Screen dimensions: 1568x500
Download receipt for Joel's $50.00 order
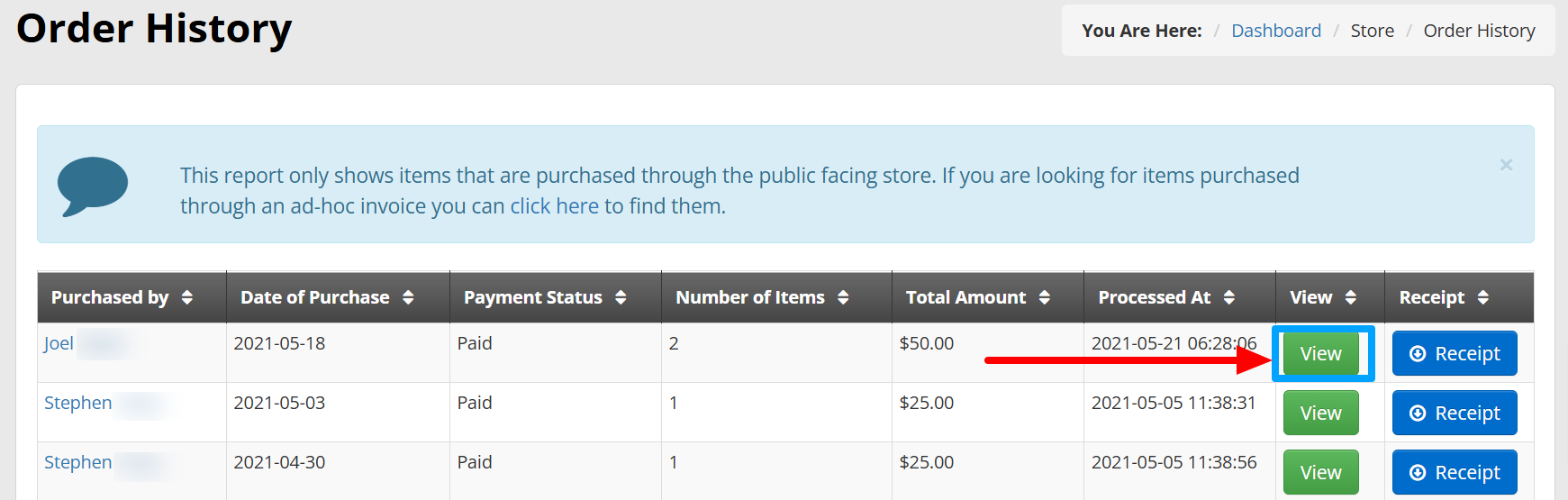(x=1455, y=354)
